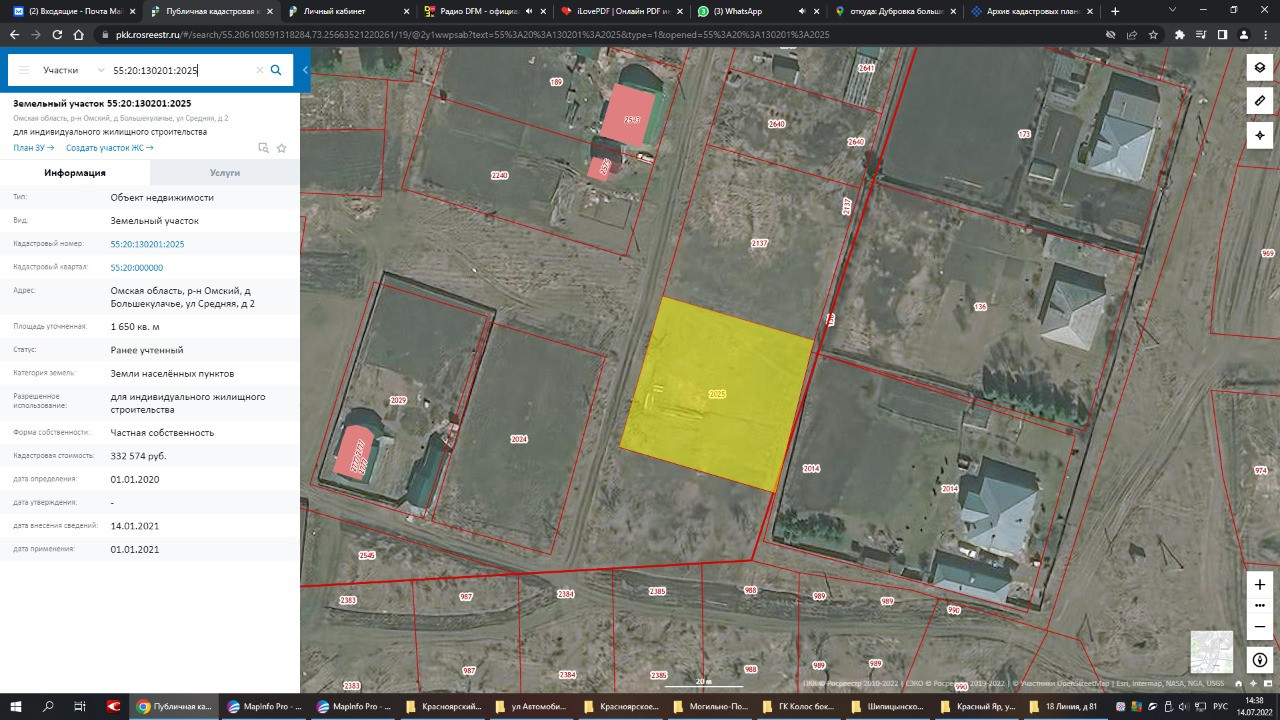Zoom in on the map
This screenshot has height=720, width=1280.
(x=1260, y=584)
